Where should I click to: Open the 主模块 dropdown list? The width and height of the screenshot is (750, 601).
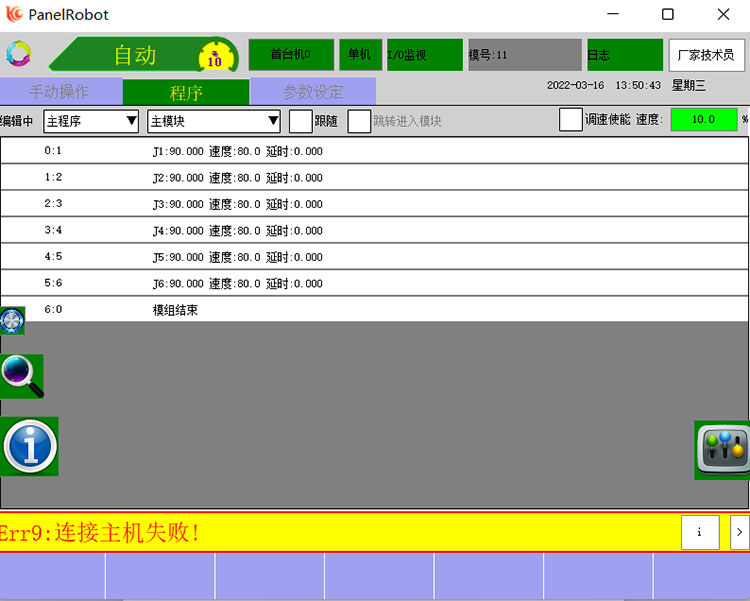click(x=214, y=121)
